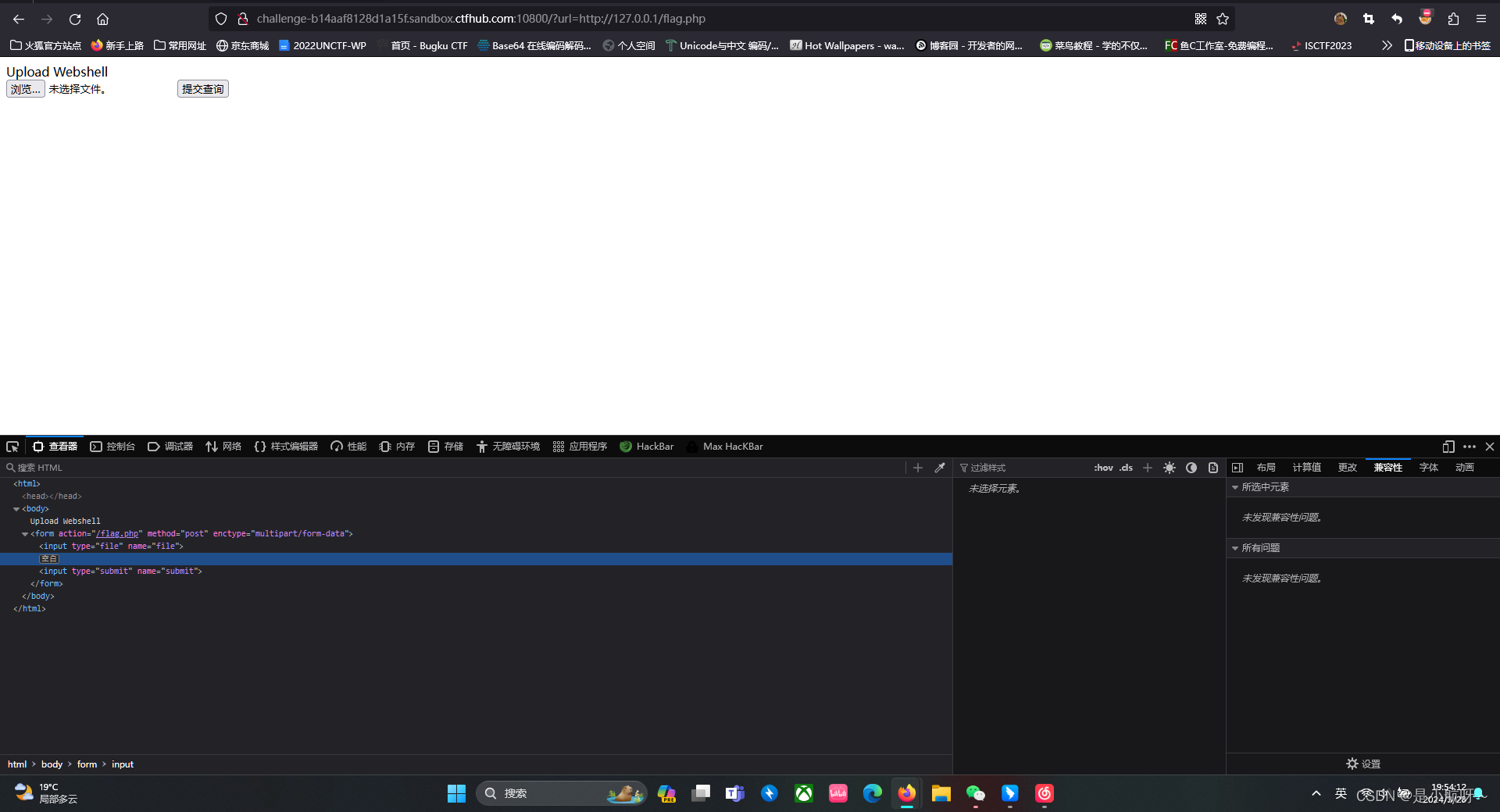
Task: Click 浏览... to choose a file
Action: 25,89
